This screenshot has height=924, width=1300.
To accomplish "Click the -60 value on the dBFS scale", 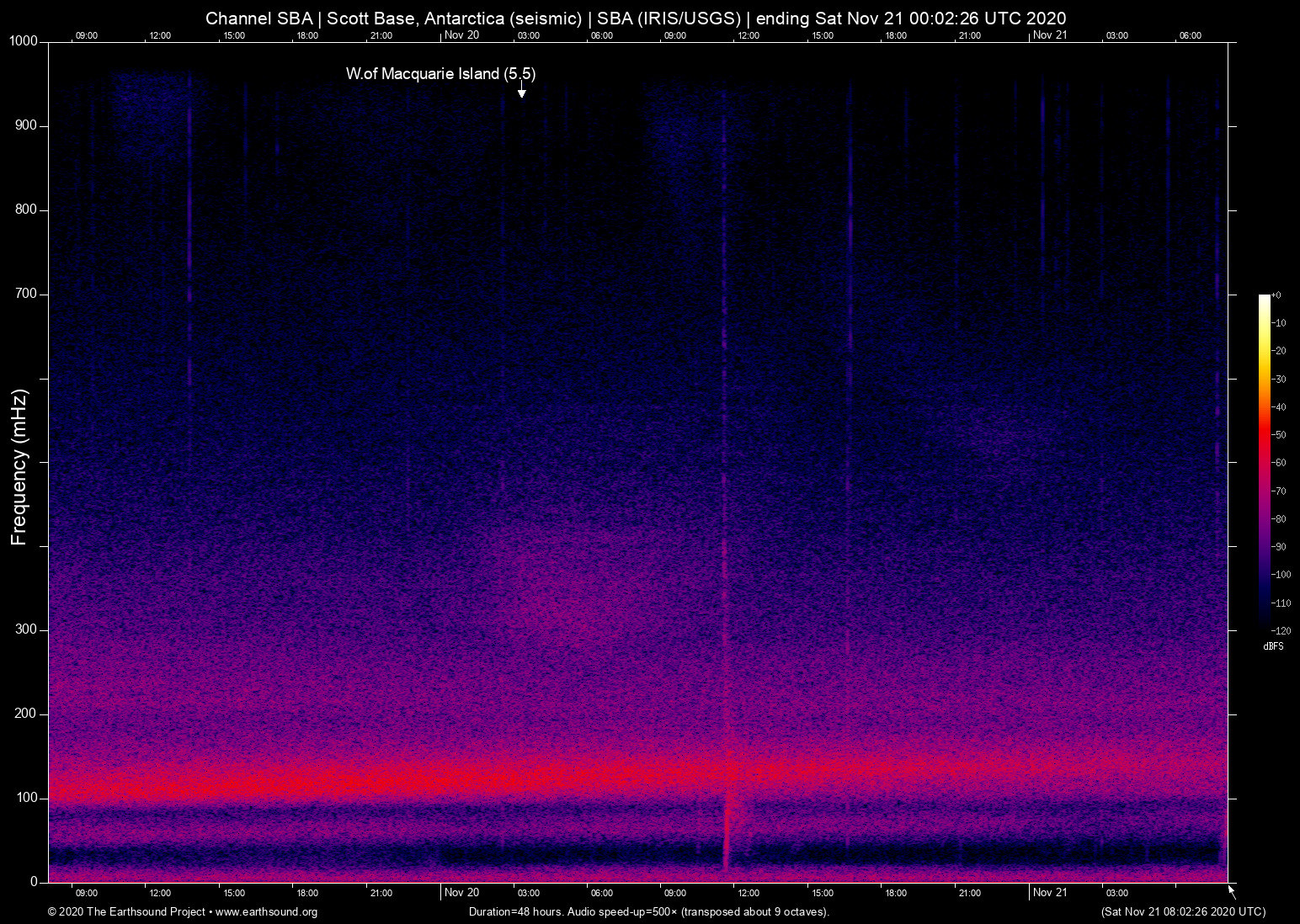I will tap(1280, 462).
